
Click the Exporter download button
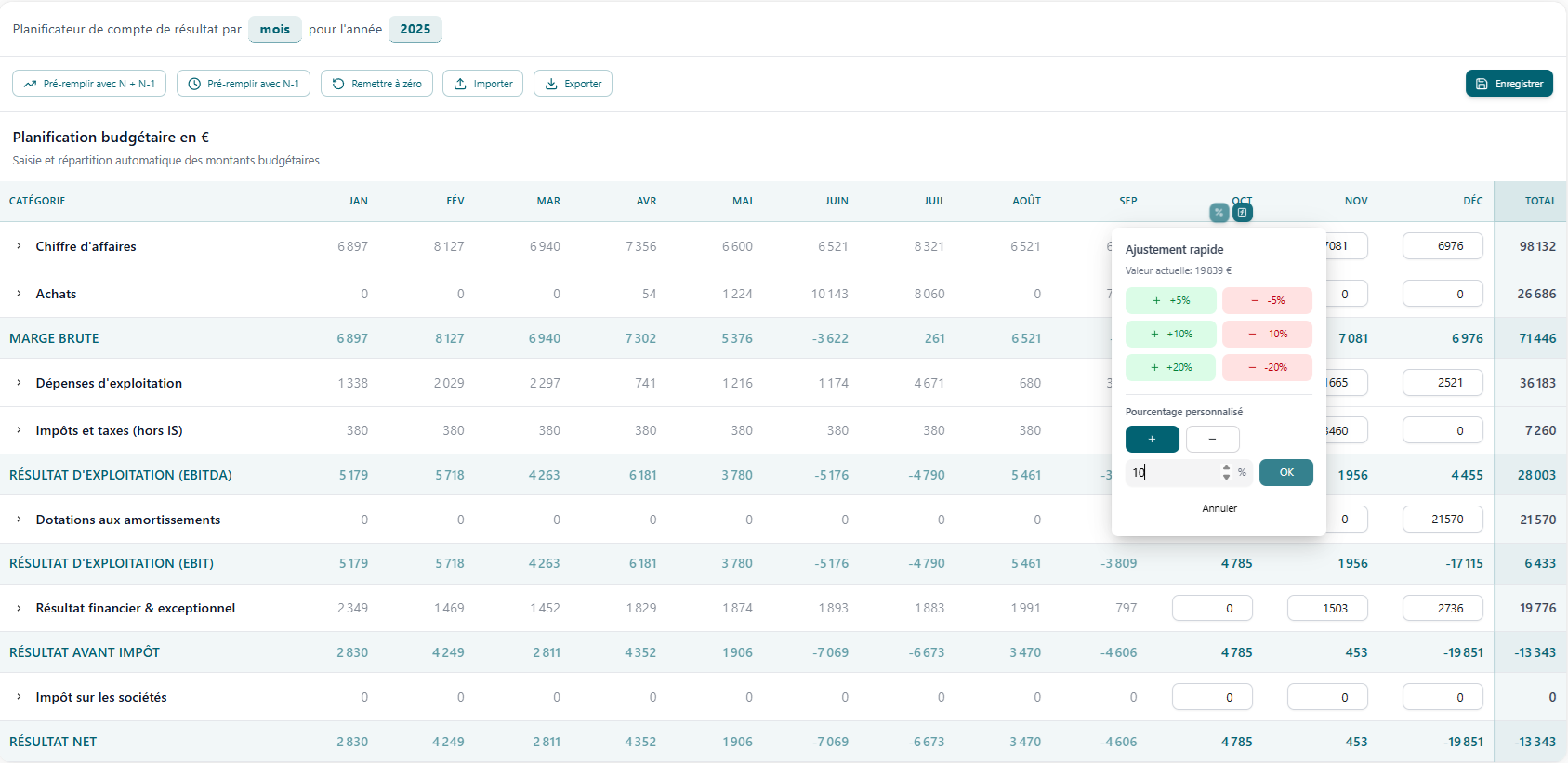click(573, 84)
